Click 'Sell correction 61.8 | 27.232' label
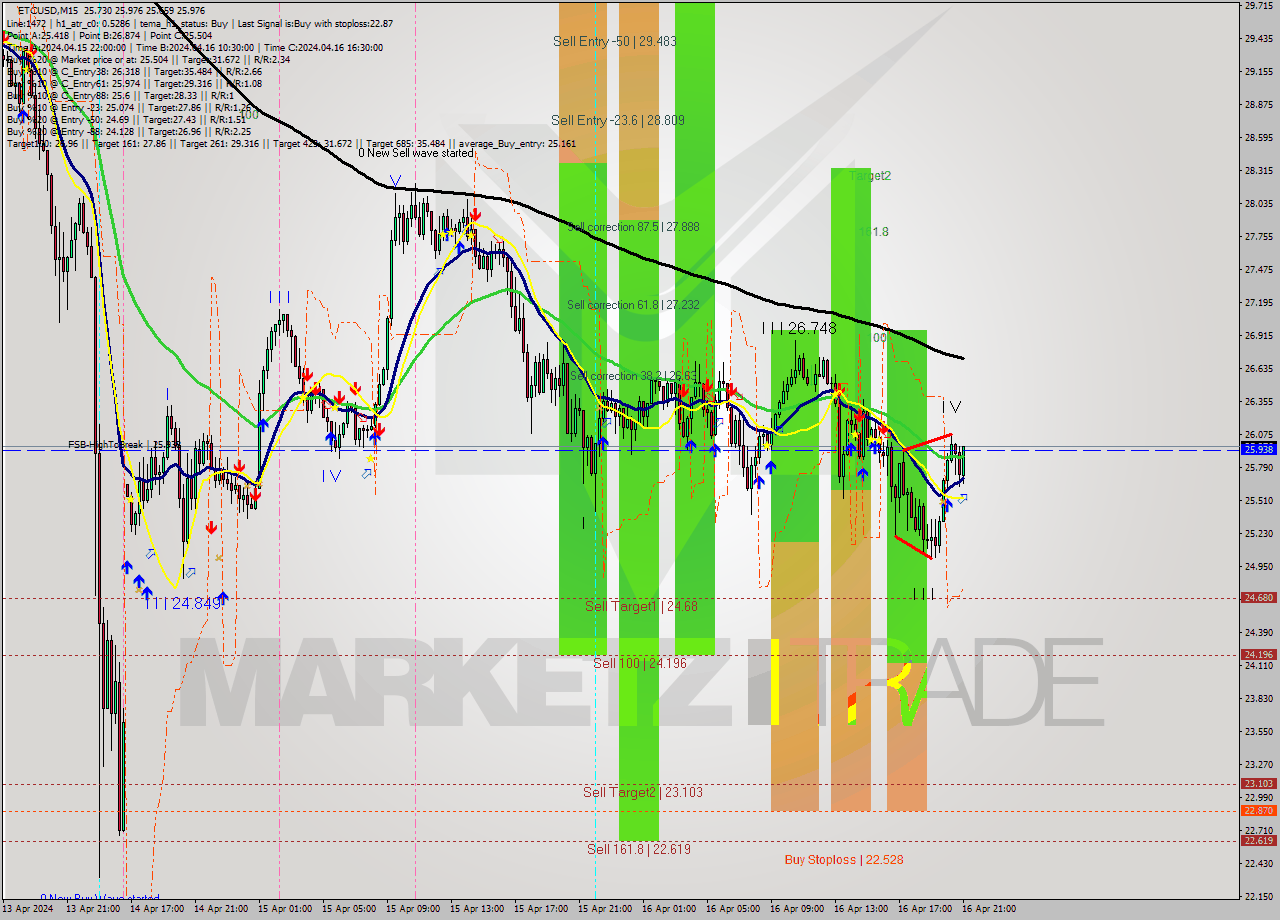1280x920 pixels. click(x=633, y=305)
